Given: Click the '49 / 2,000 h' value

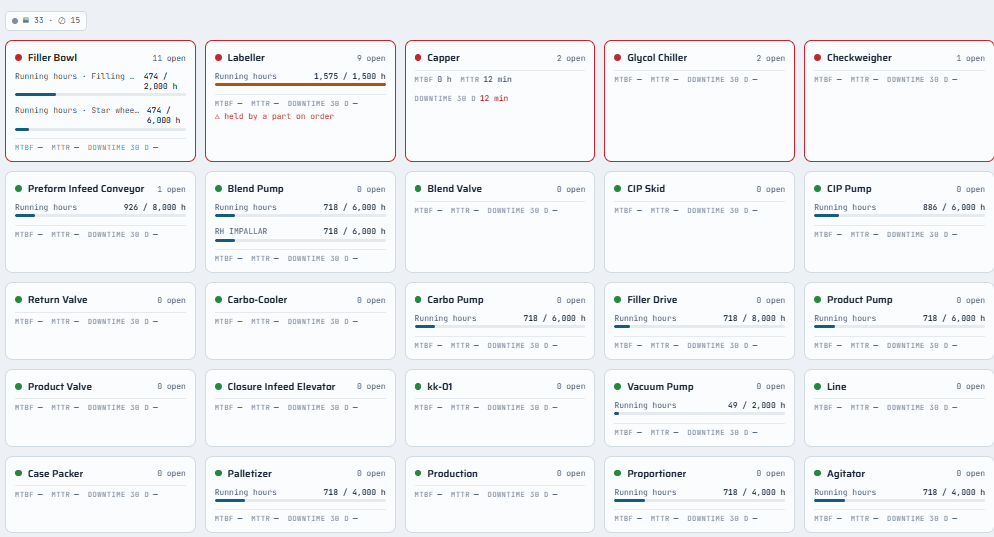Looking at the screenshot, I should 757,405.
